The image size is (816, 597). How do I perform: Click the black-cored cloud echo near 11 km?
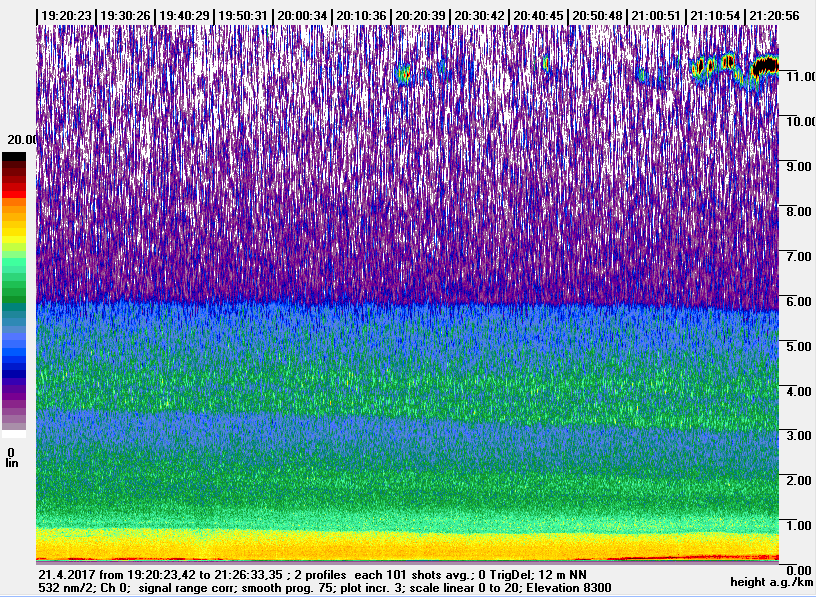click(766, 66)
